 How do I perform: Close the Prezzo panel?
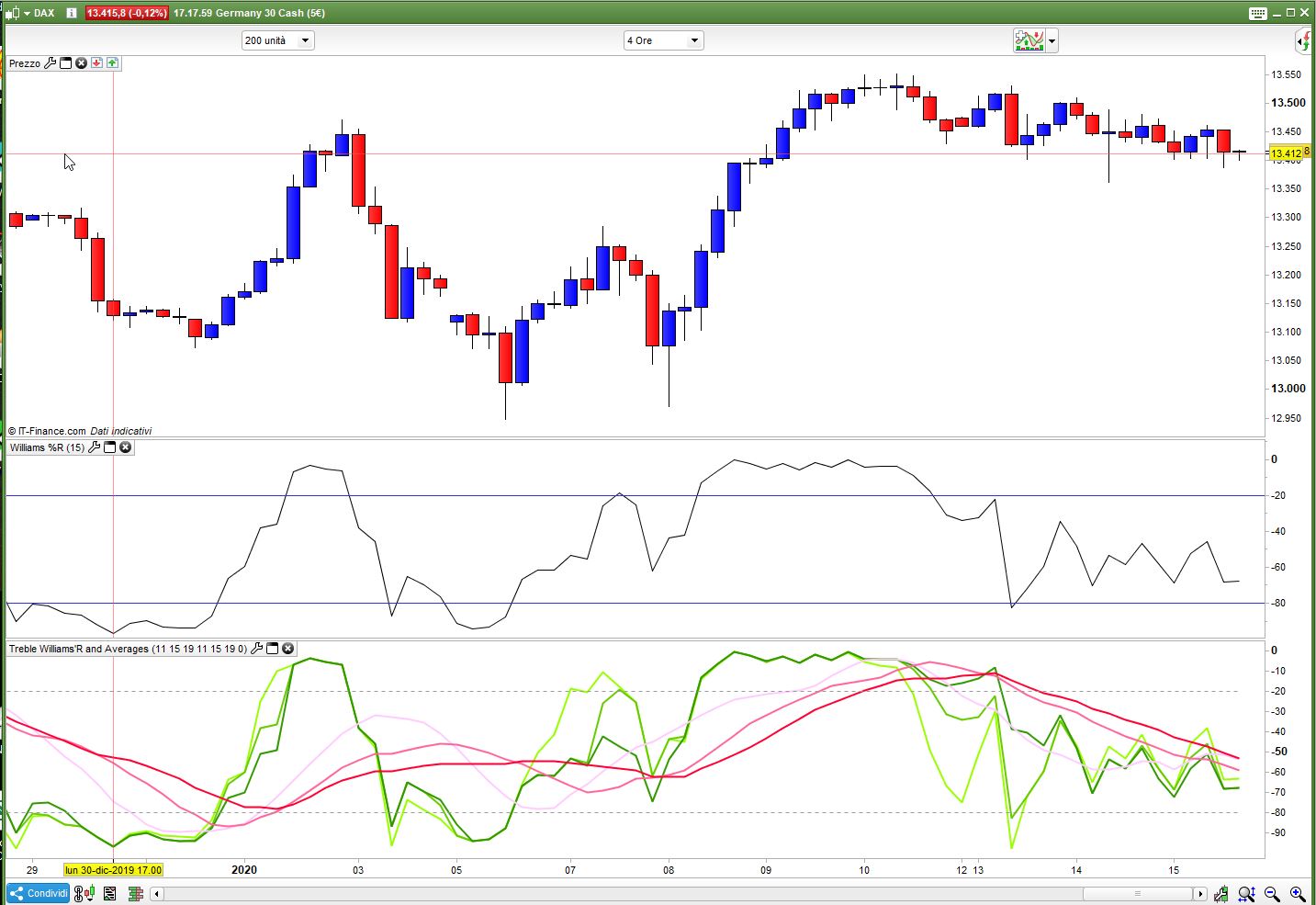pos(81,63)
